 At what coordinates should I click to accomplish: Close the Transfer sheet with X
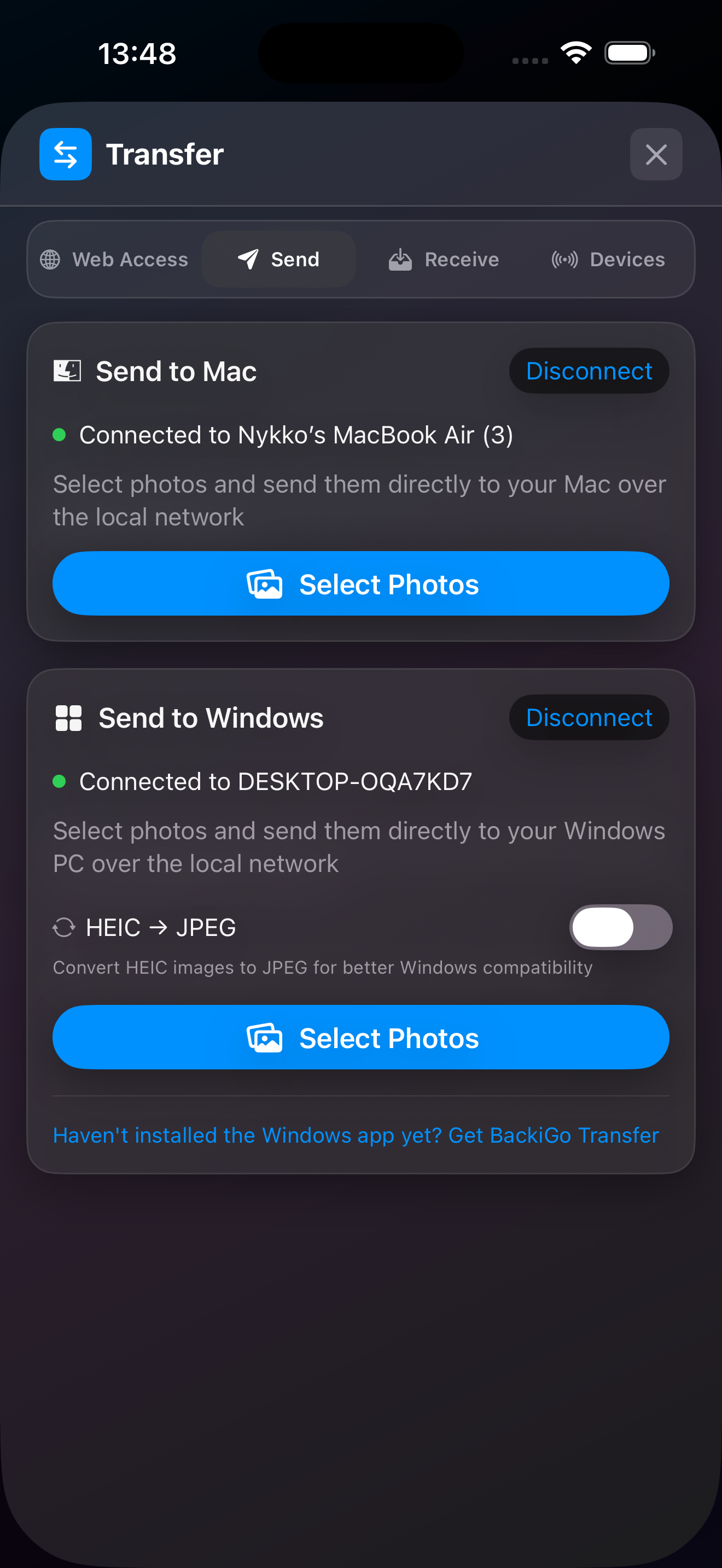[656, 154]
